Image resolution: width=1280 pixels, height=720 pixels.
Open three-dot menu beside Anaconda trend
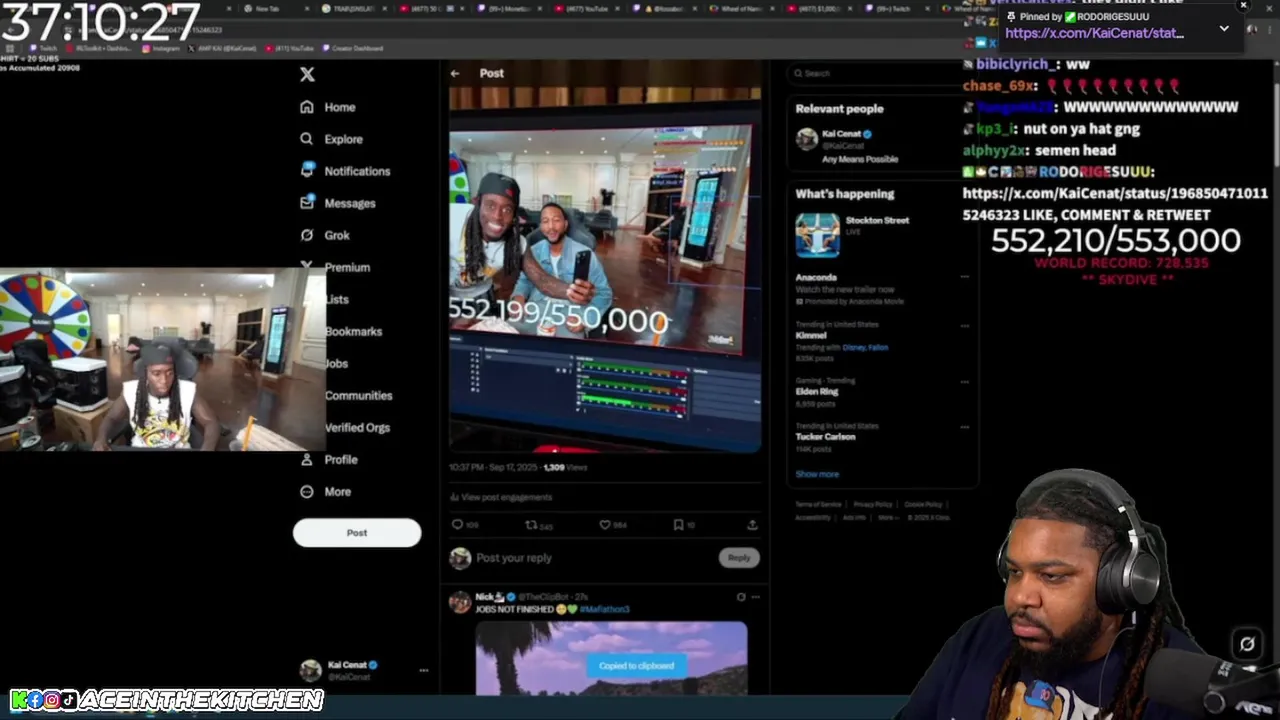965,277
